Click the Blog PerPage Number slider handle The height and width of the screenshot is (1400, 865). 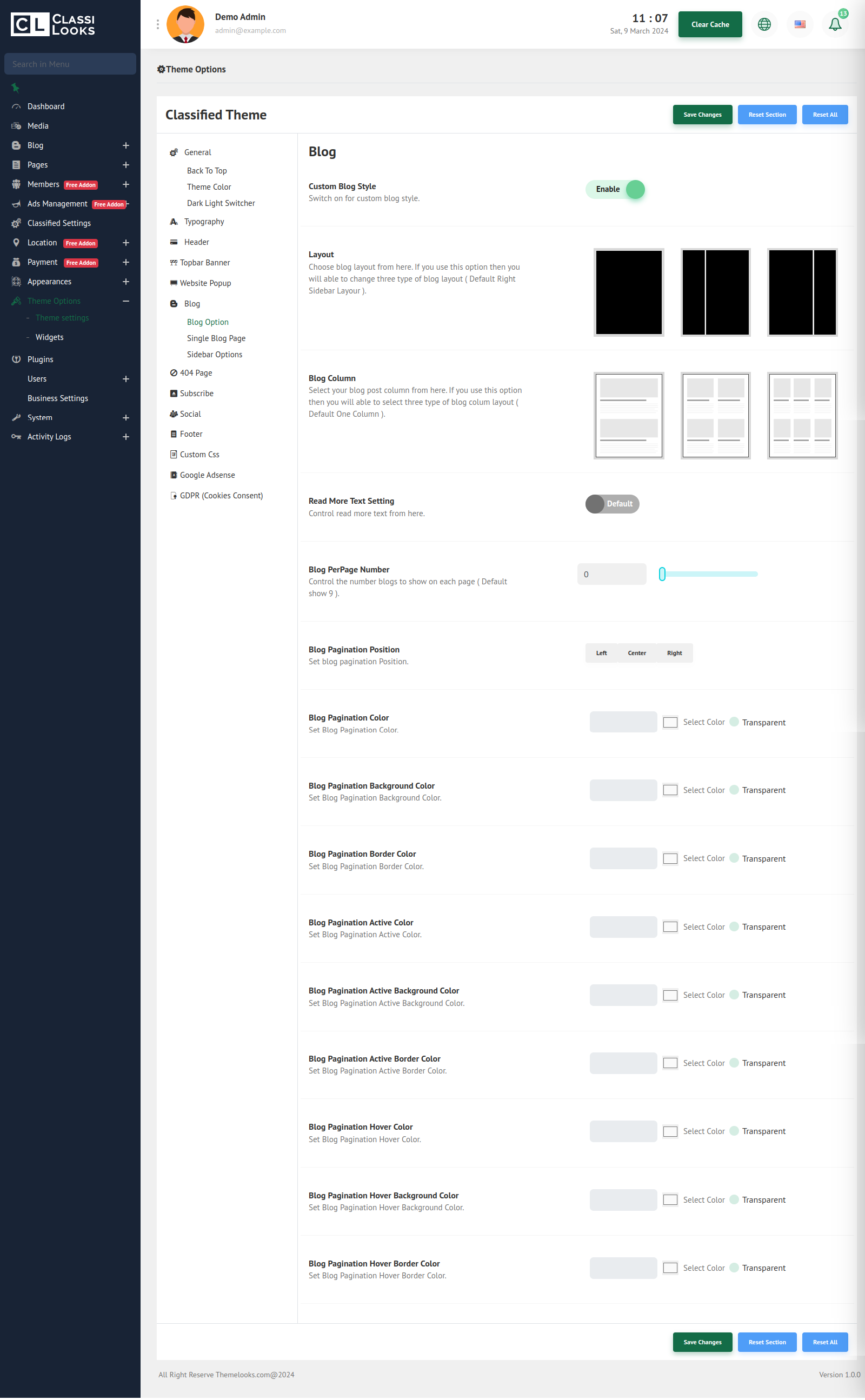tap(662, 574)
